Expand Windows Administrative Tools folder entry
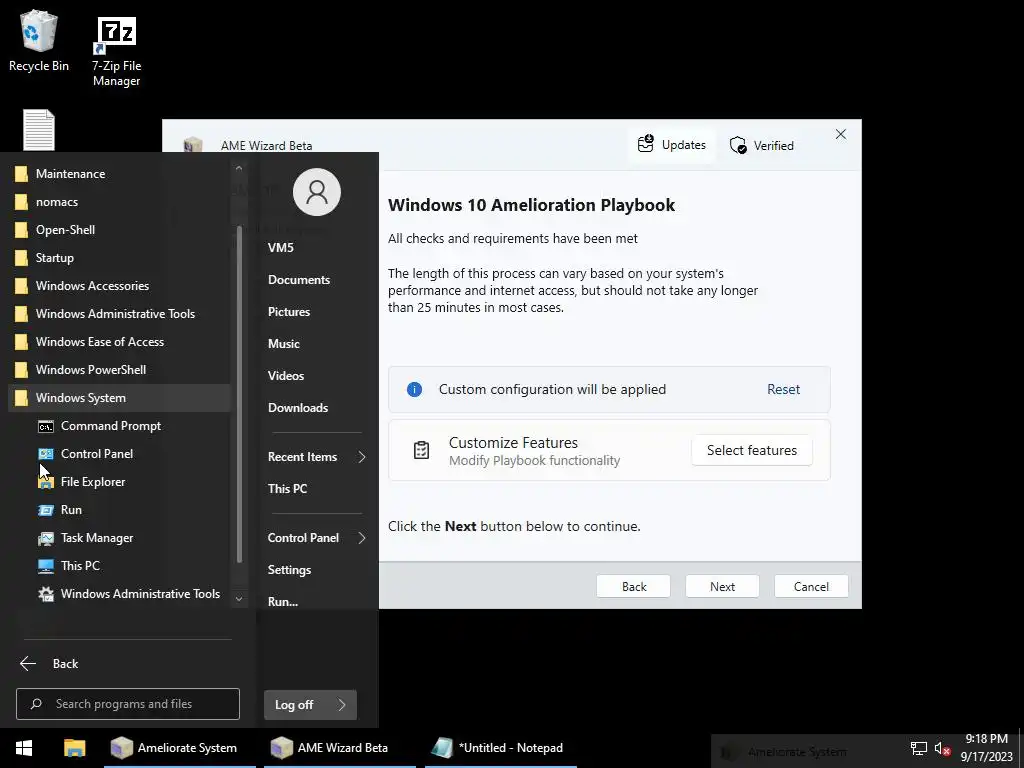Screen dimensions: 1024x768 tap(120, 314)
